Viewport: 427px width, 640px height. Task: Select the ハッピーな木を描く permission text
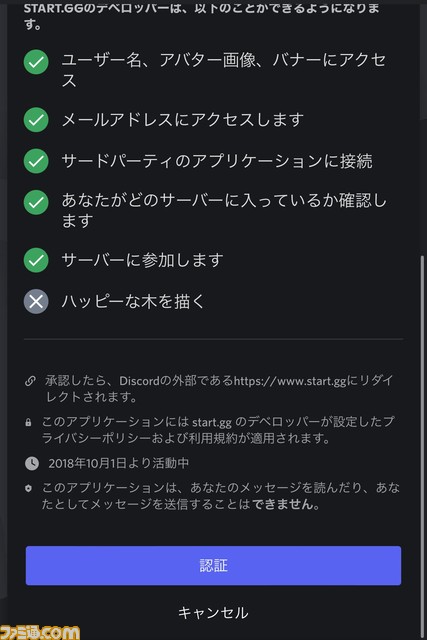pyautogui.click(x=133, y=301)
